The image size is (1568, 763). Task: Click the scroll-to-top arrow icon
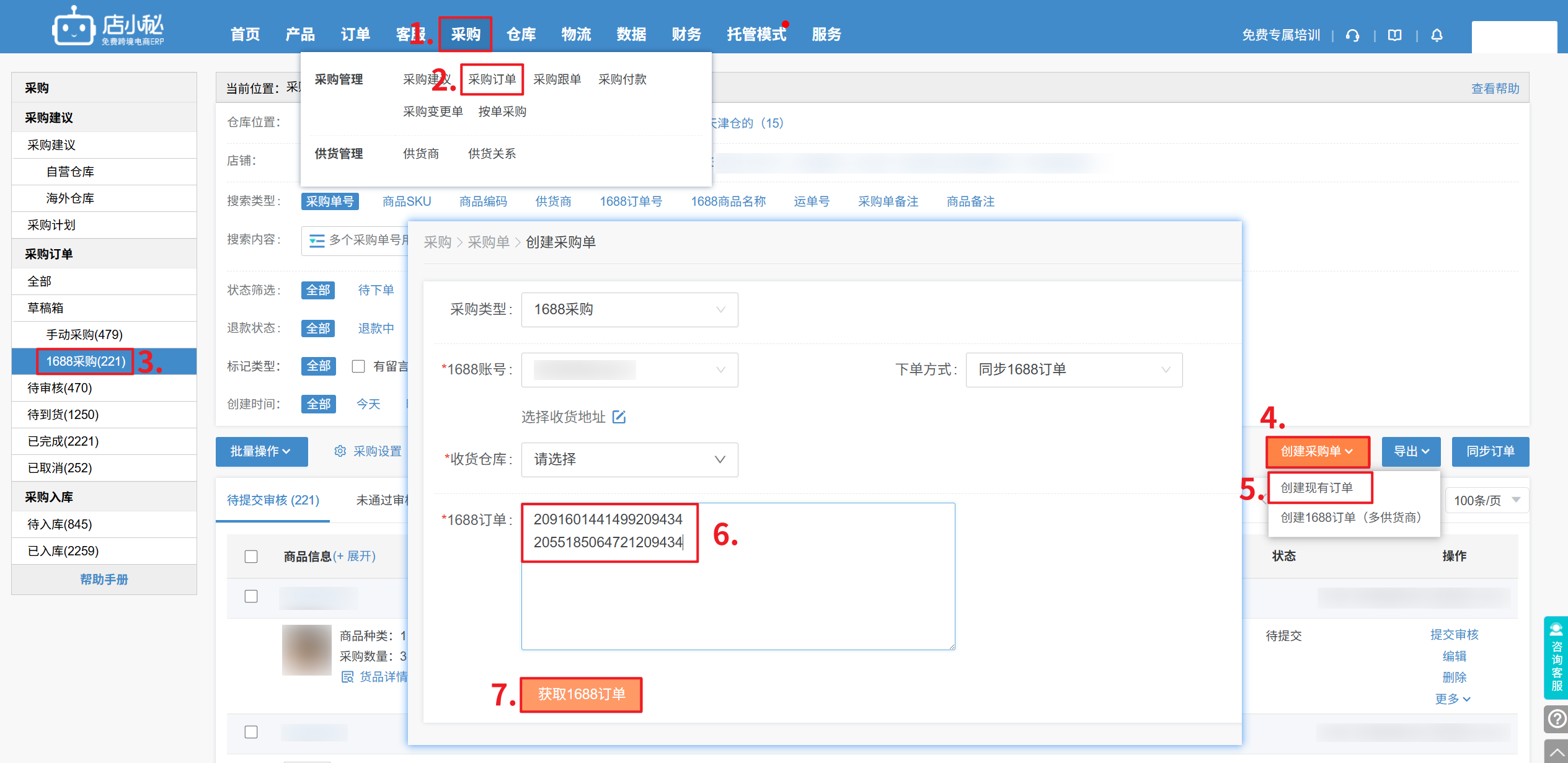(x=1556, y=752)
